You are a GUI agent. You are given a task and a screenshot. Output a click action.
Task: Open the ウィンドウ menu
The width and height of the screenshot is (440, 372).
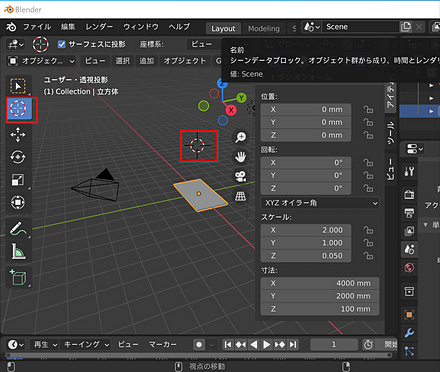pyautogui.click(x=141, y=27)
